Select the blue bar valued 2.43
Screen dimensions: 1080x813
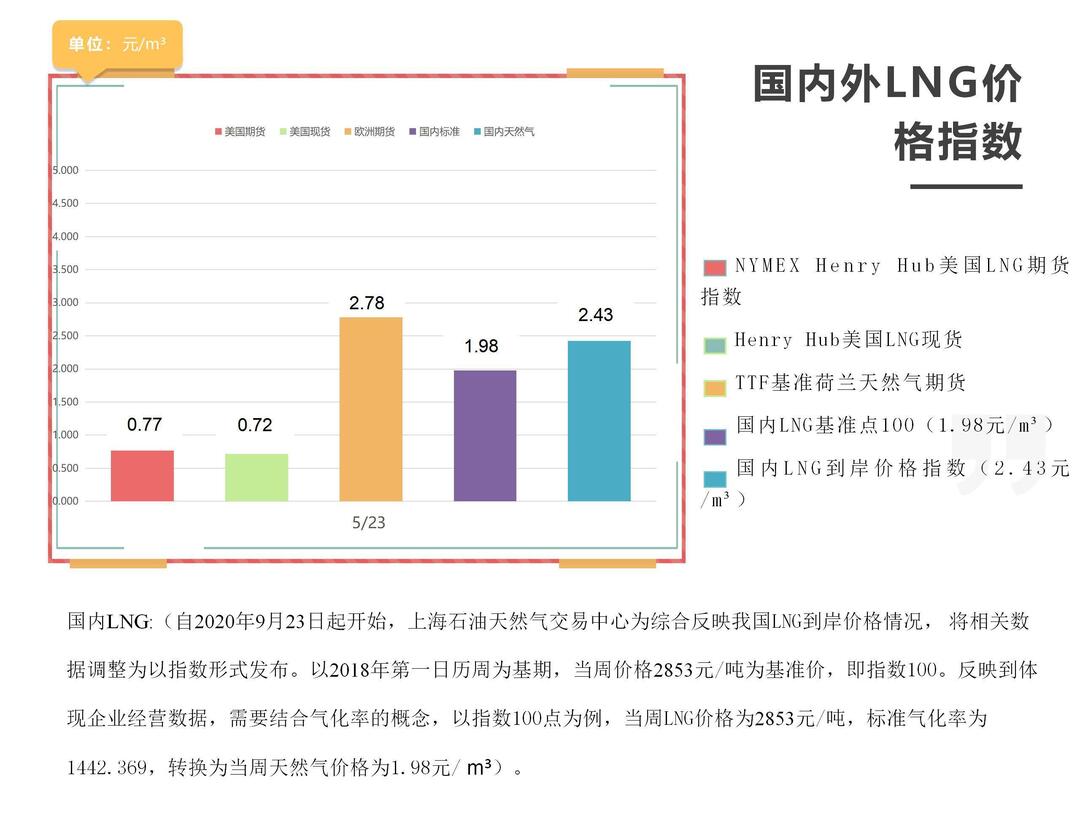pyautogui.click(x=599, y=420)
